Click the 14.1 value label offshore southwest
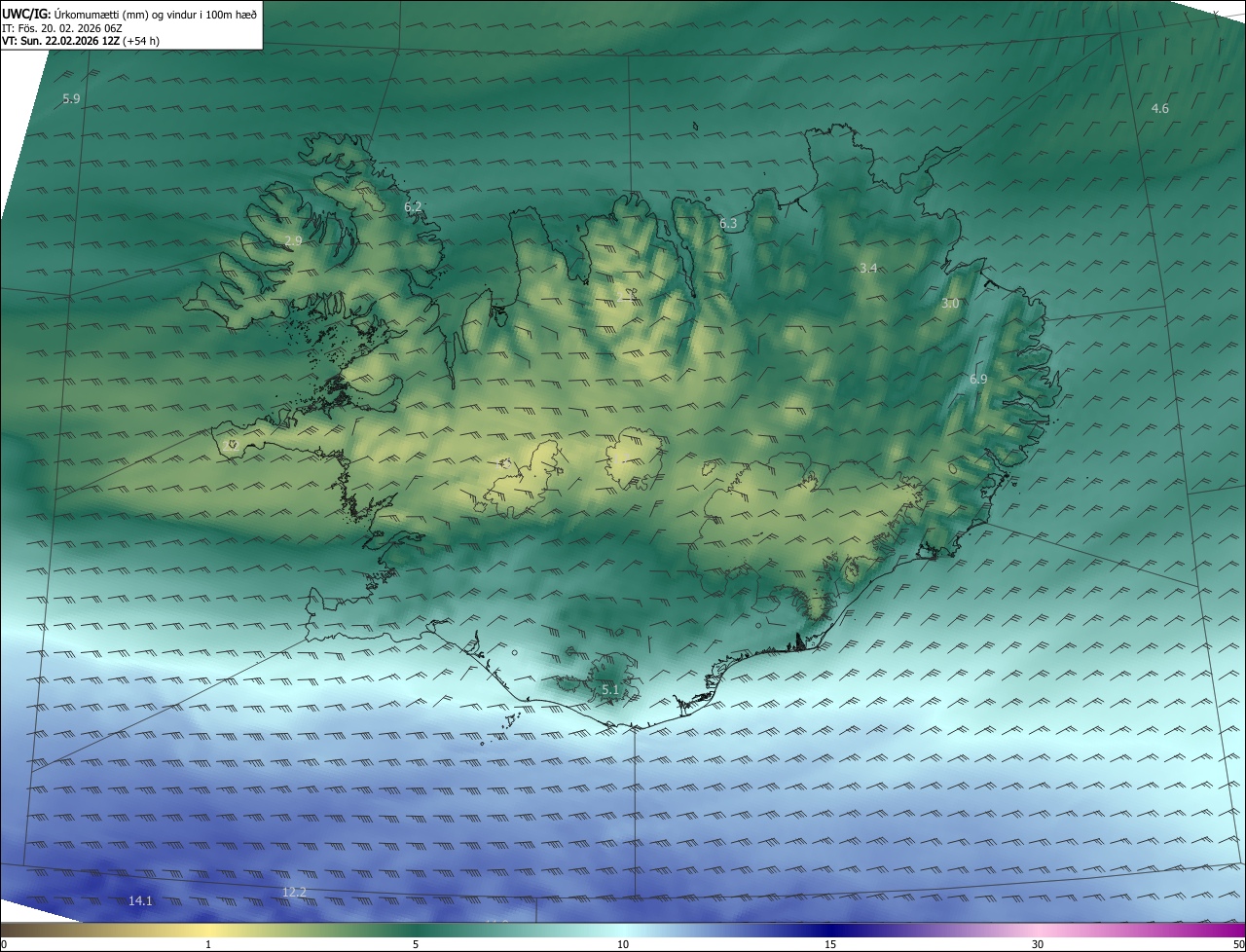This screenshot has width=1246, height=952. (x=140, y=901)
